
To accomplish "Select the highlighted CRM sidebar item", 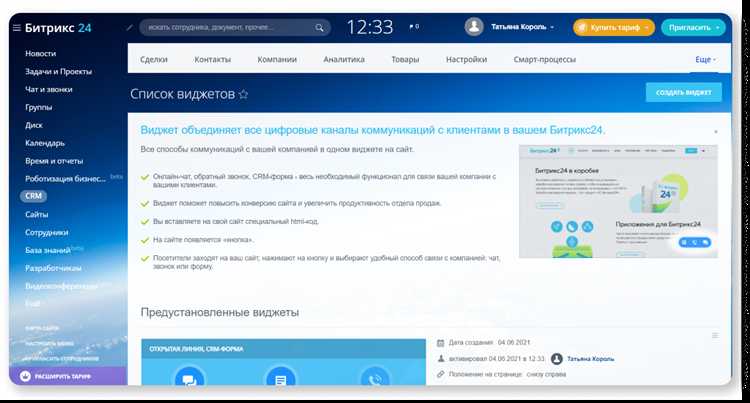I will click(33, 196).
